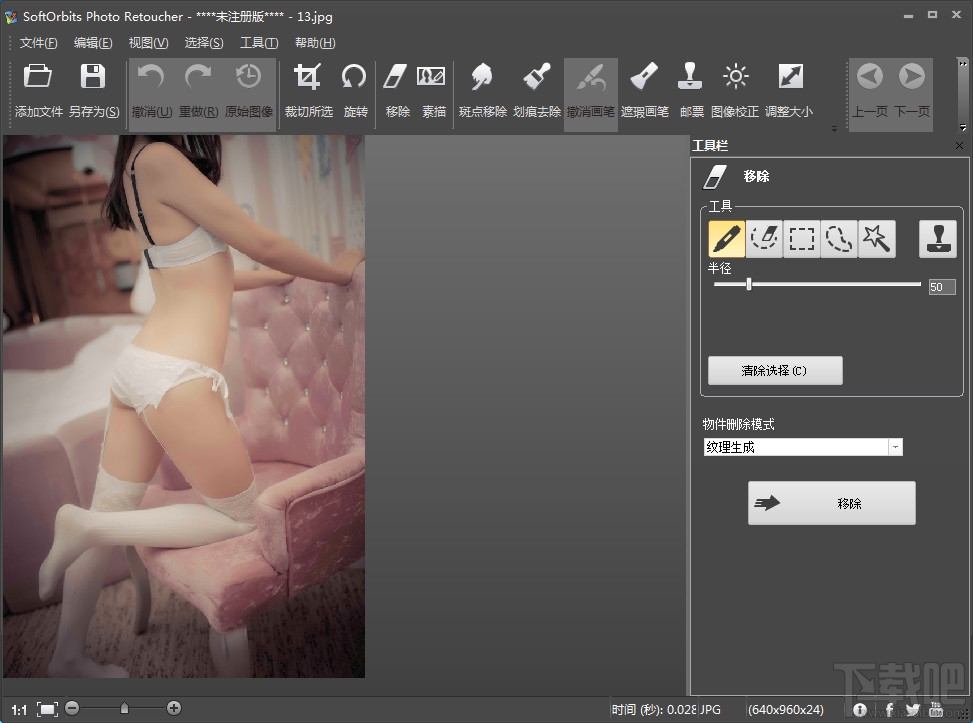Restore the Original Image (原始图像) icon
This screenshot has height=723, width=973.
248,77
